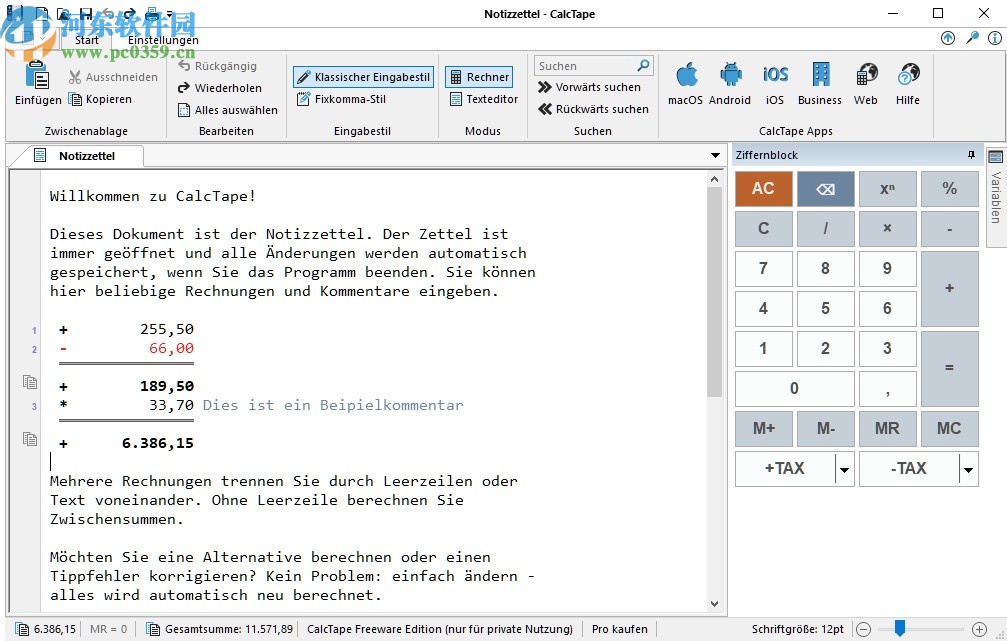This screenshot has width=1007, height=641.
Task: Expand the +TAX dropdown arrow
Action: point(845,470)
